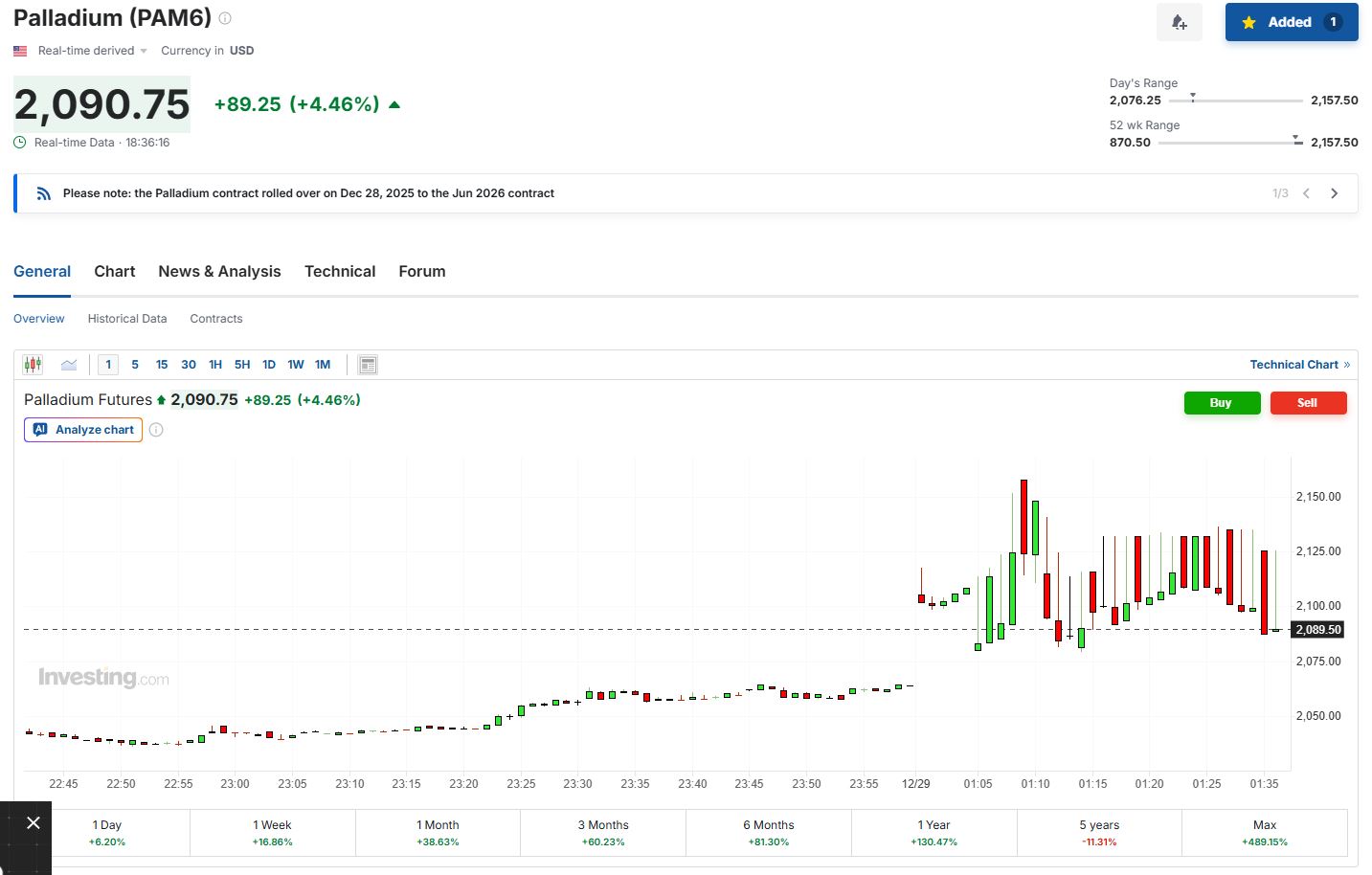Select the area chart type icon
1372x875 pixels.
(69, 365)
